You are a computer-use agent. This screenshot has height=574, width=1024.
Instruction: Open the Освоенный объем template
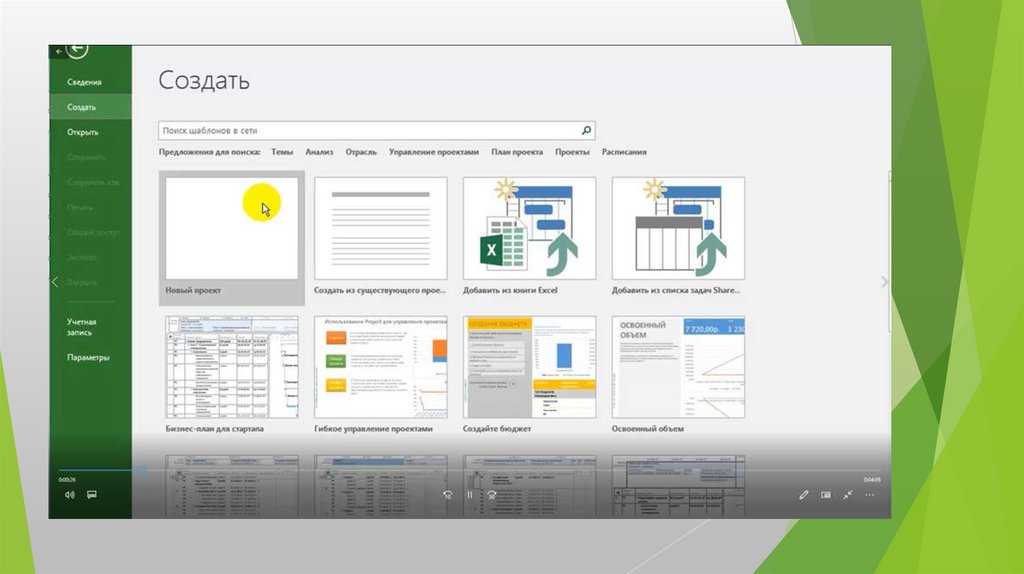tap(678, 375)
